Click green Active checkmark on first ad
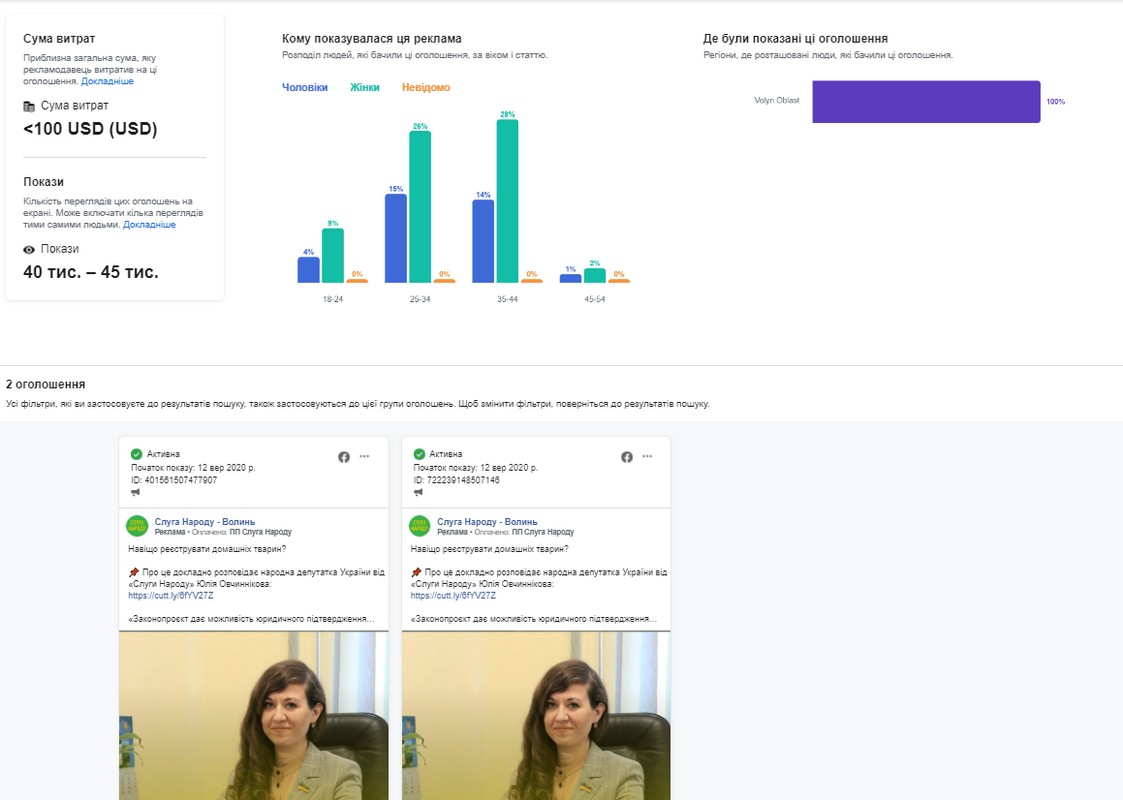The image size is (1123, 800). (137, 454)
